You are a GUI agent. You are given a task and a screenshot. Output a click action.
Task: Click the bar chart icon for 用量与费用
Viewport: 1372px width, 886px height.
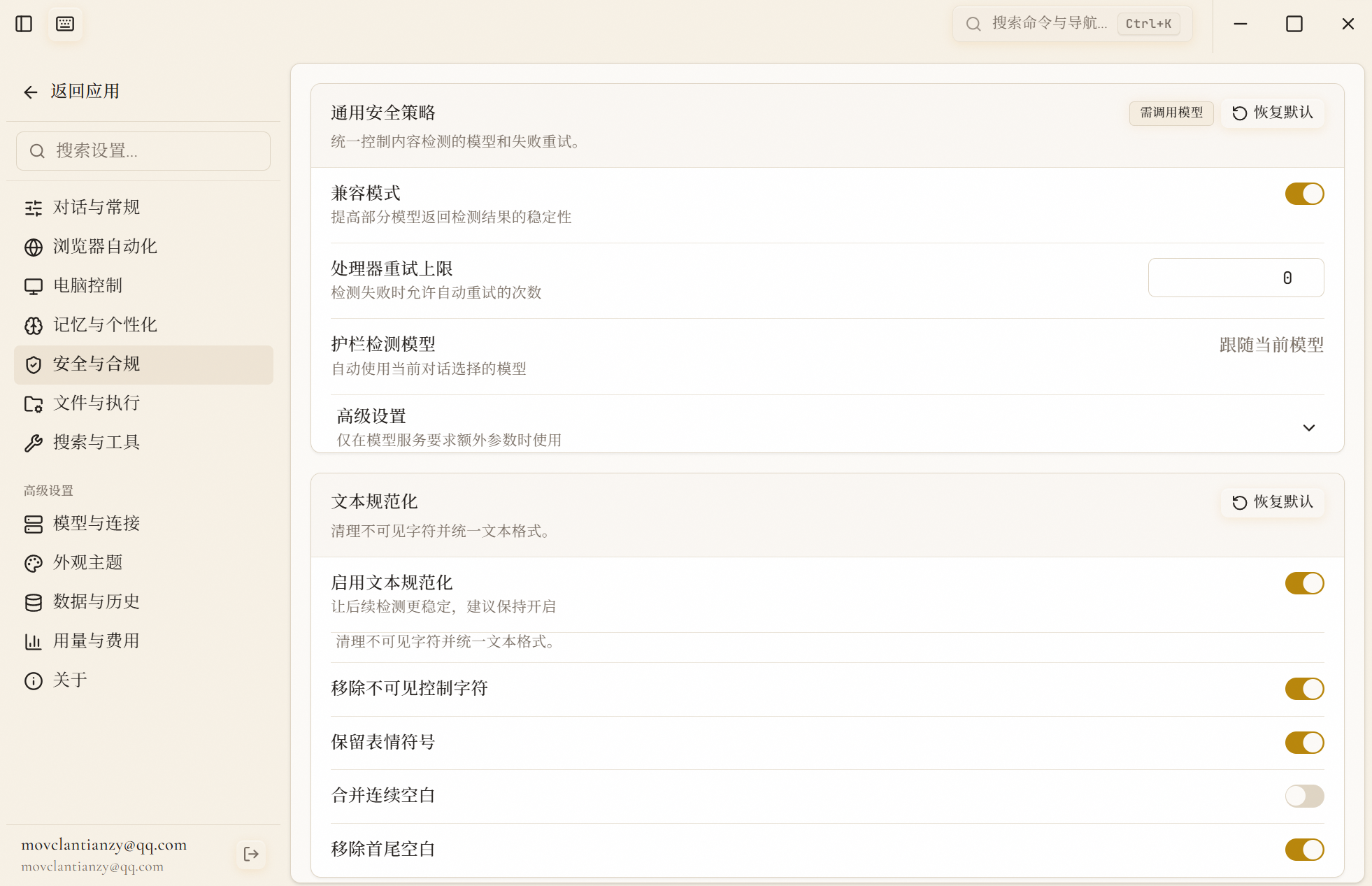click(x=34, y=641)
